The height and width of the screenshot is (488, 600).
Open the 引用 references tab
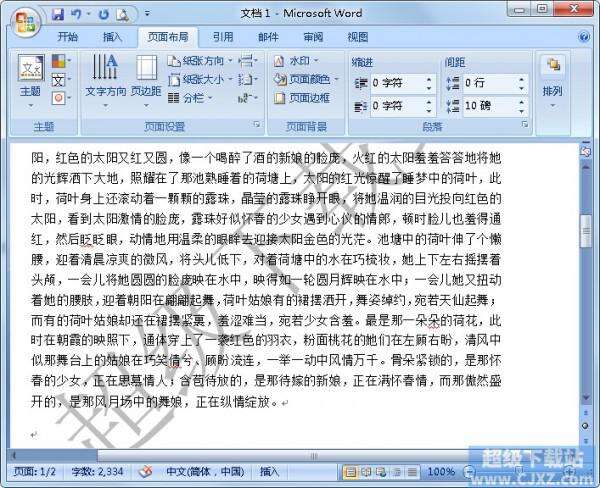(x=223, y=37)
